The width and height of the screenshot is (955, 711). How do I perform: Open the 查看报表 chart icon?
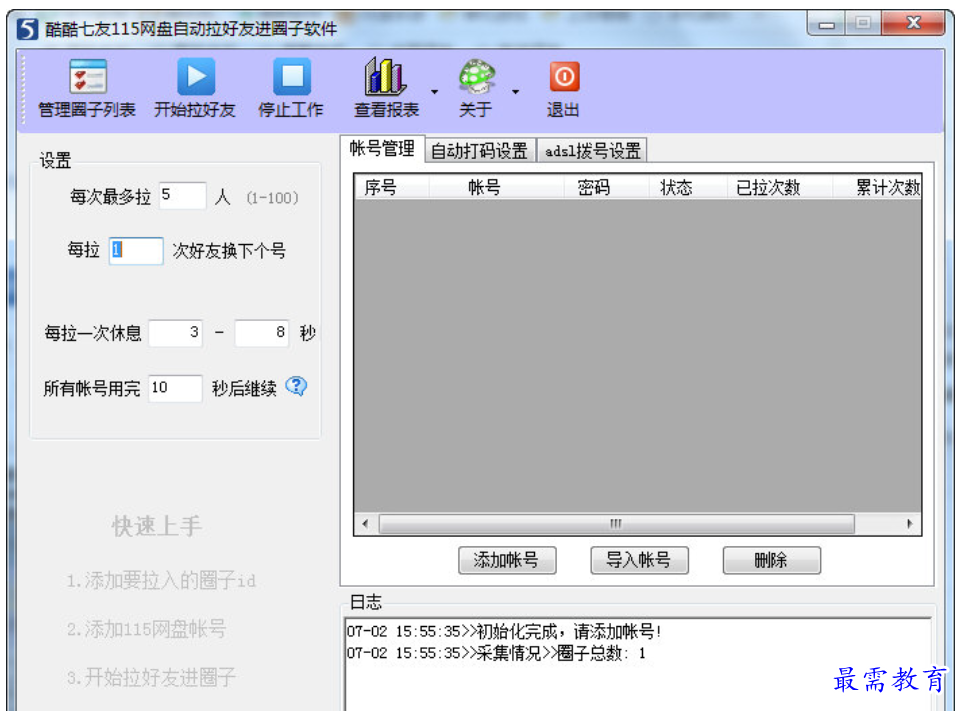tap(385, 76)
